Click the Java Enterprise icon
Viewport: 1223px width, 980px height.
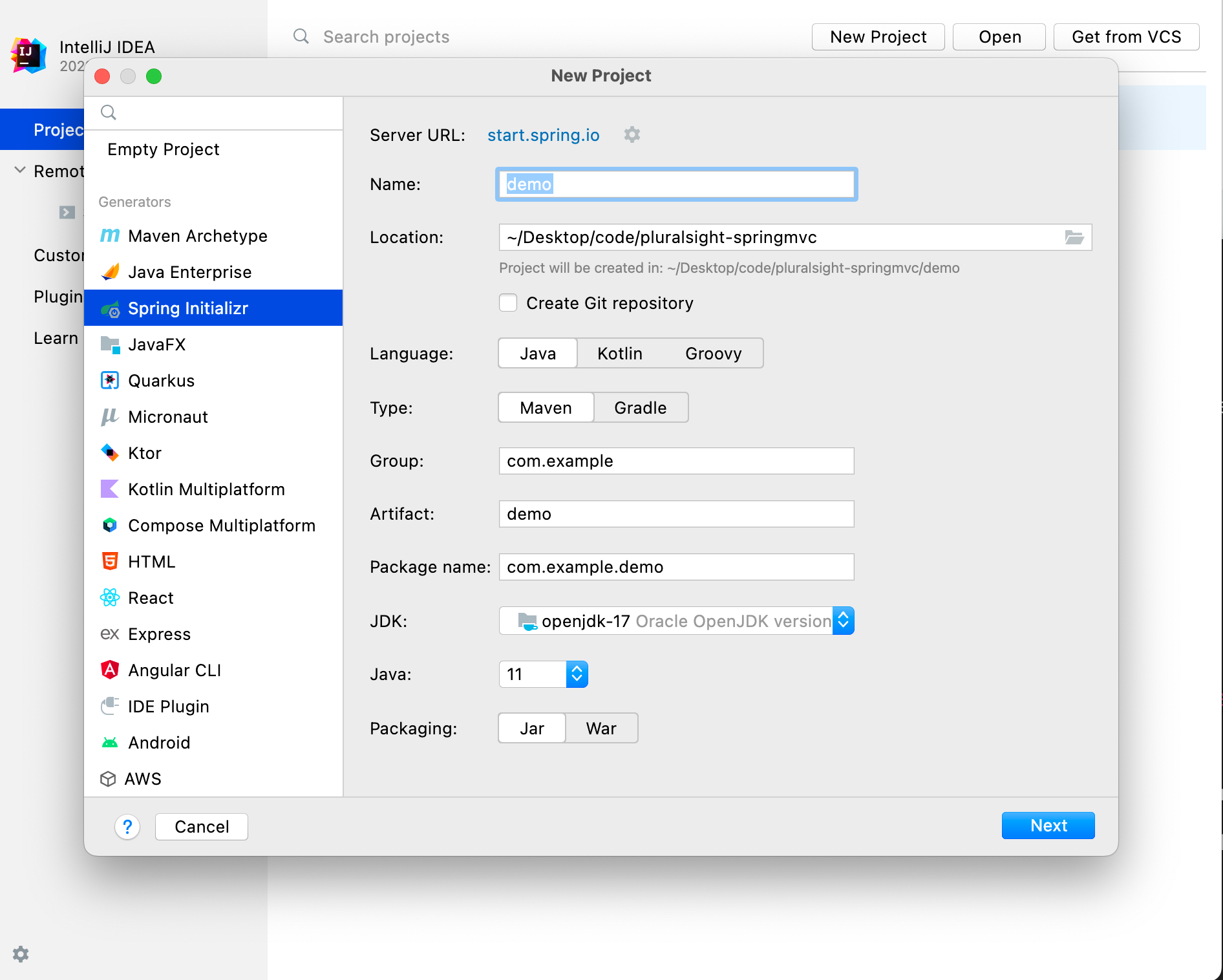(x=110, y=272)
